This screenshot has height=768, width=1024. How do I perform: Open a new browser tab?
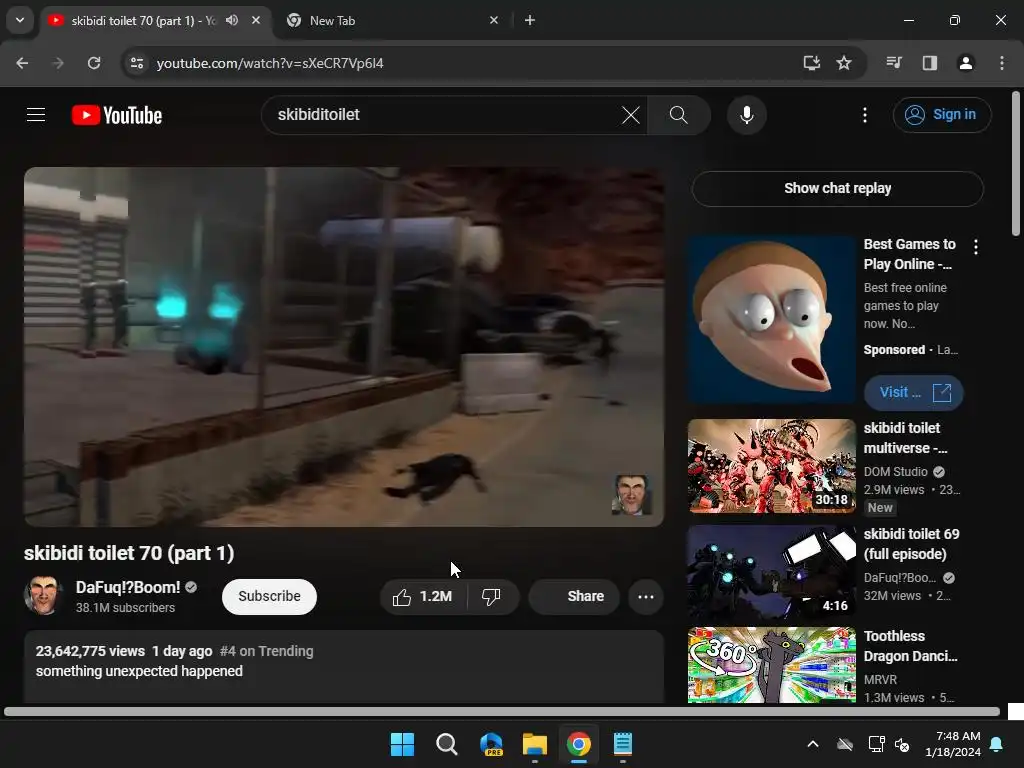(x=530, y=20)
